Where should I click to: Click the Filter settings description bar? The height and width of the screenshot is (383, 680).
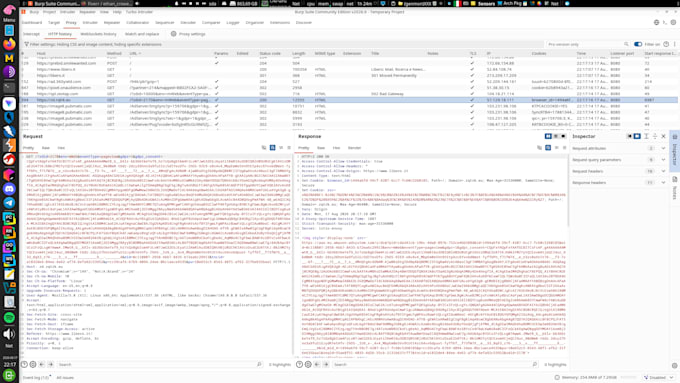282,44
